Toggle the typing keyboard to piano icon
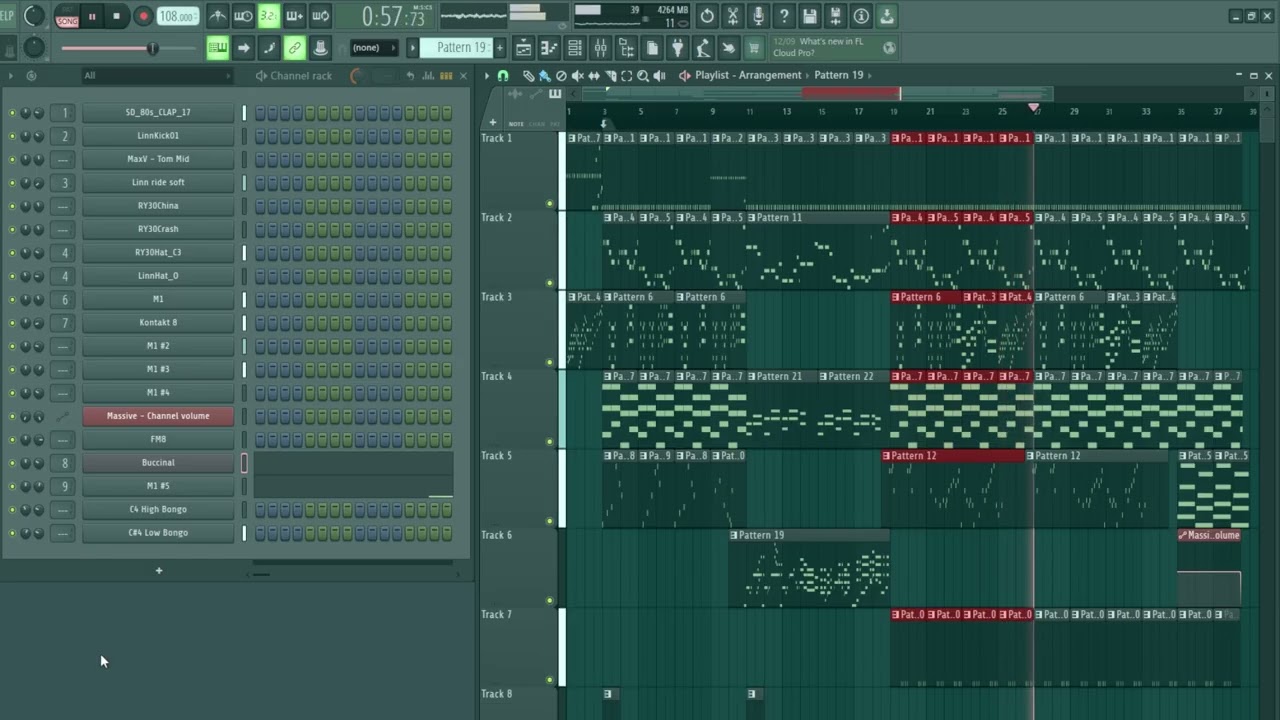1280x720 pixels. pos(217,48)
